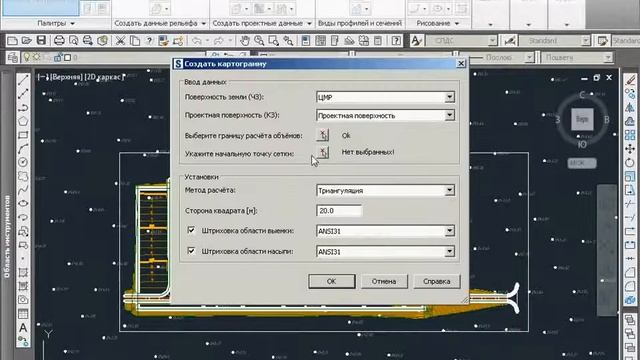
Task: Select the Table tool in left toolbar
Action: (23, 314)
